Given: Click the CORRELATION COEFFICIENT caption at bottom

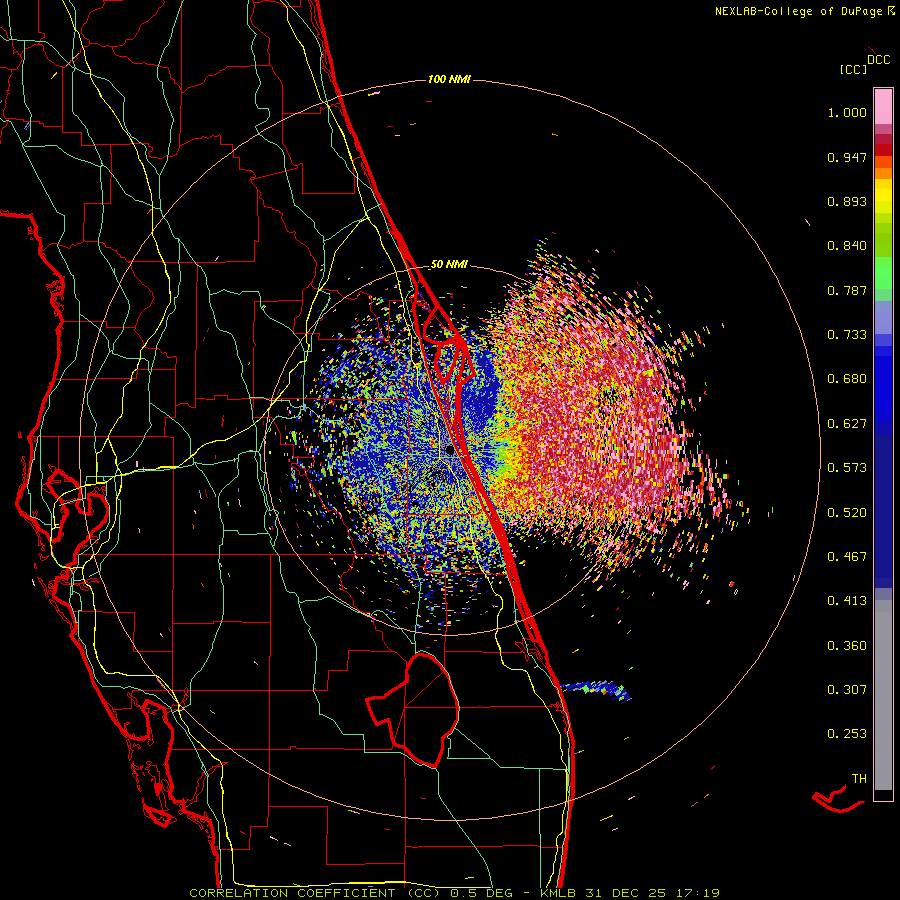Looking at the screenshot, I should point(455,893).
